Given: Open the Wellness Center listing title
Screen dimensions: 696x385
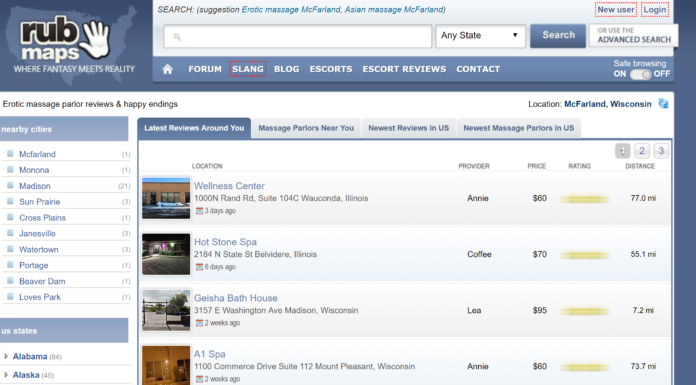Looking at the screenshot, I should tap(229, 186).
